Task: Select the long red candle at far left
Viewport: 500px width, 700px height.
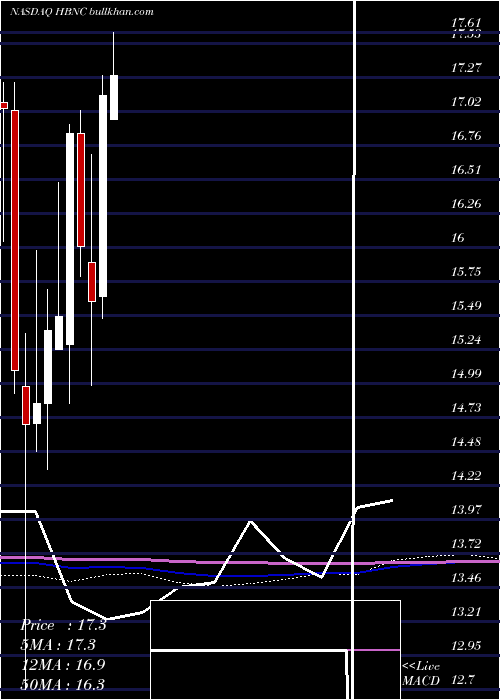Action: point(15,240)
